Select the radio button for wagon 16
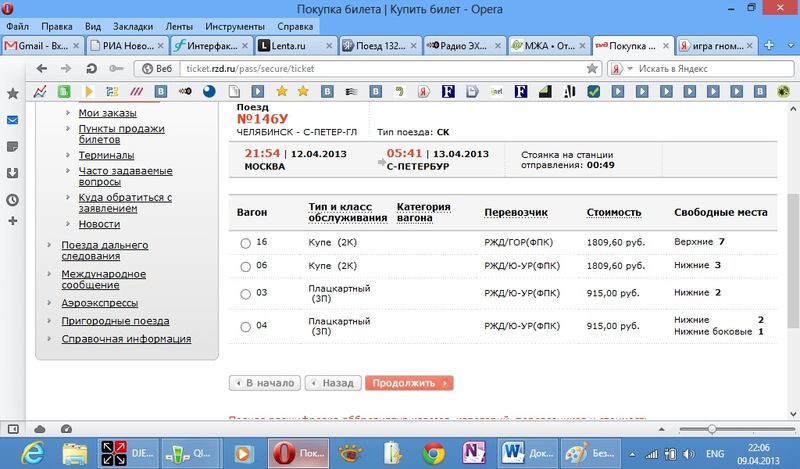Screen dimensions: 800x469 [x=246, y=243]
